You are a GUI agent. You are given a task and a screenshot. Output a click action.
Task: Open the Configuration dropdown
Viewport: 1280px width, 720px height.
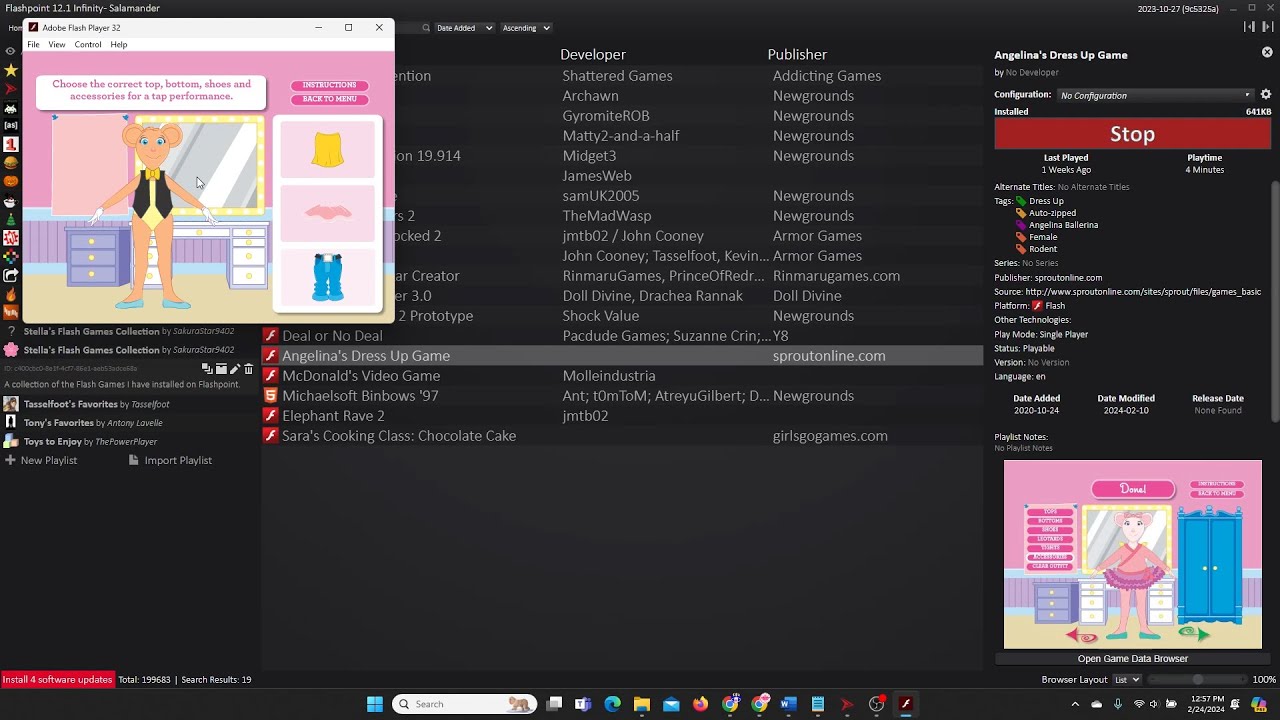pyautogui.click(x=1155, y=95)
